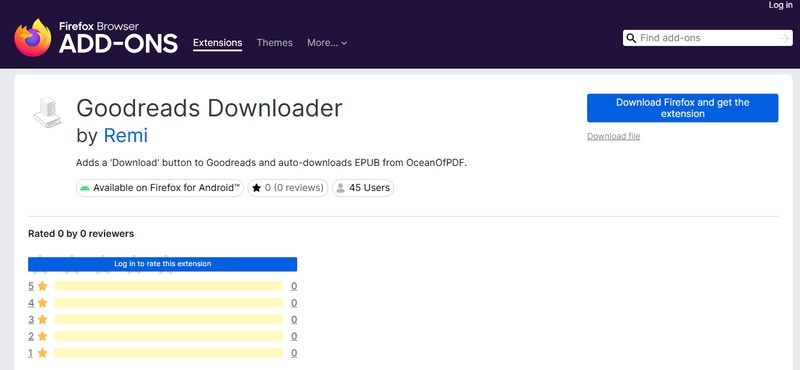The image size is (800, 370).
Task: Click the 3-star review count zero
Action: (x=294, y=320)
